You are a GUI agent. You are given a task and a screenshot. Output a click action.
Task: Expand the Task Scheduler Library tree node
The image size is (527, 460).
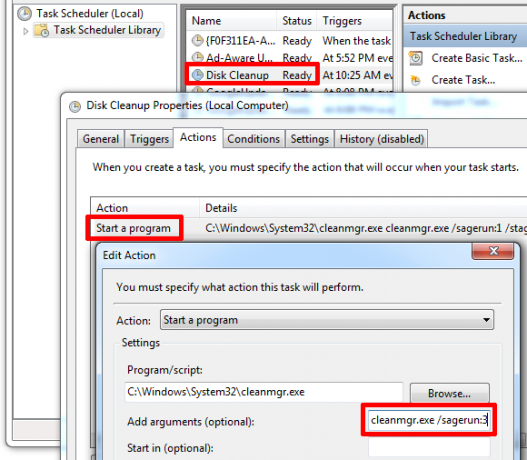[x=26, y=31]
